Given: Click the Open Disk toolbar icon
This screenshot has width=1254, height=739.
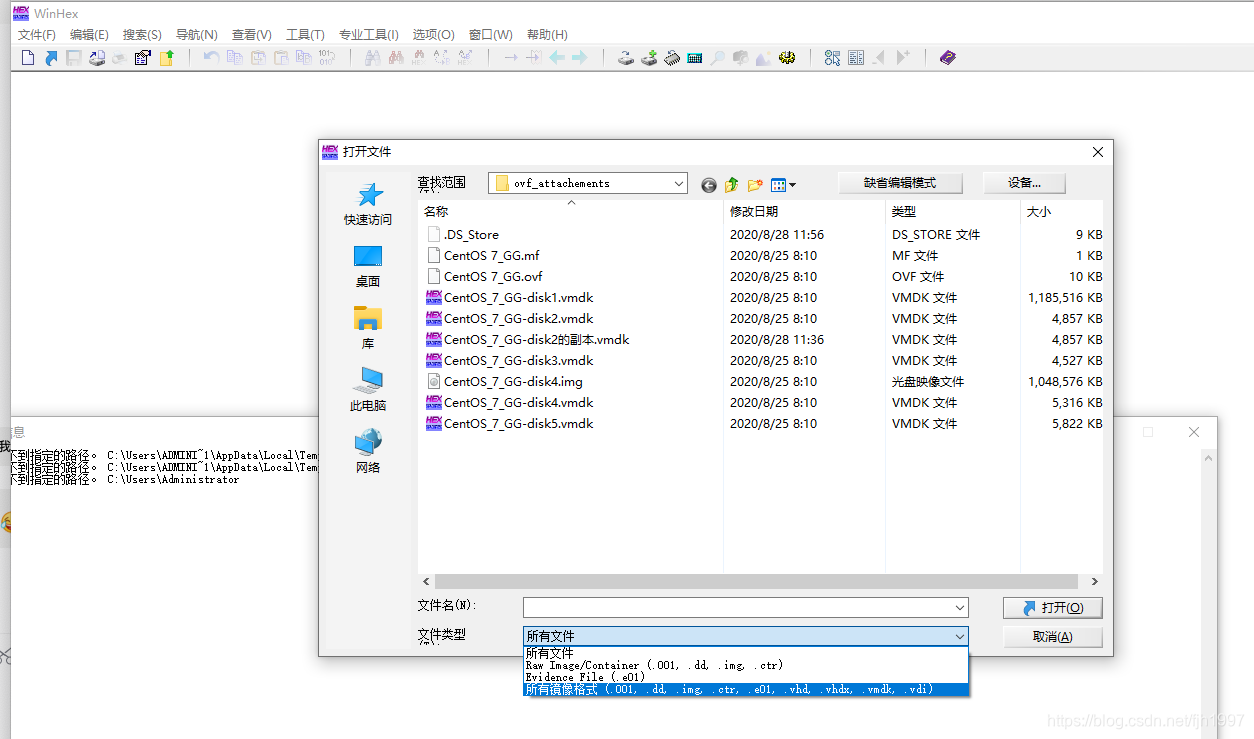Looking at the screenshot, I should [x=626, y=58].
